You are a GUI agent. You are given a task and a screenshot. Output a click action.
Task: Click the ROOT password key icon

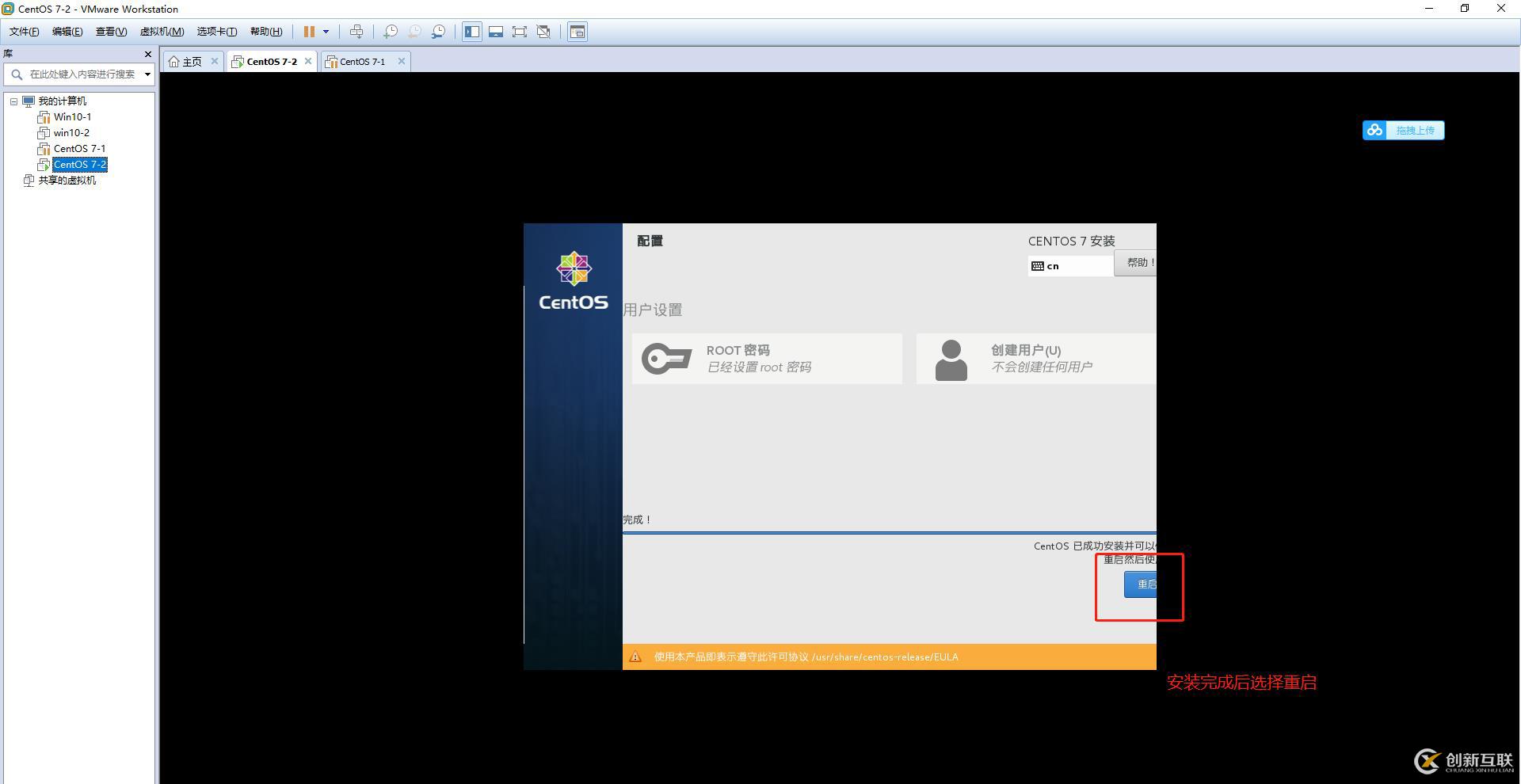[x=666, y=359]
